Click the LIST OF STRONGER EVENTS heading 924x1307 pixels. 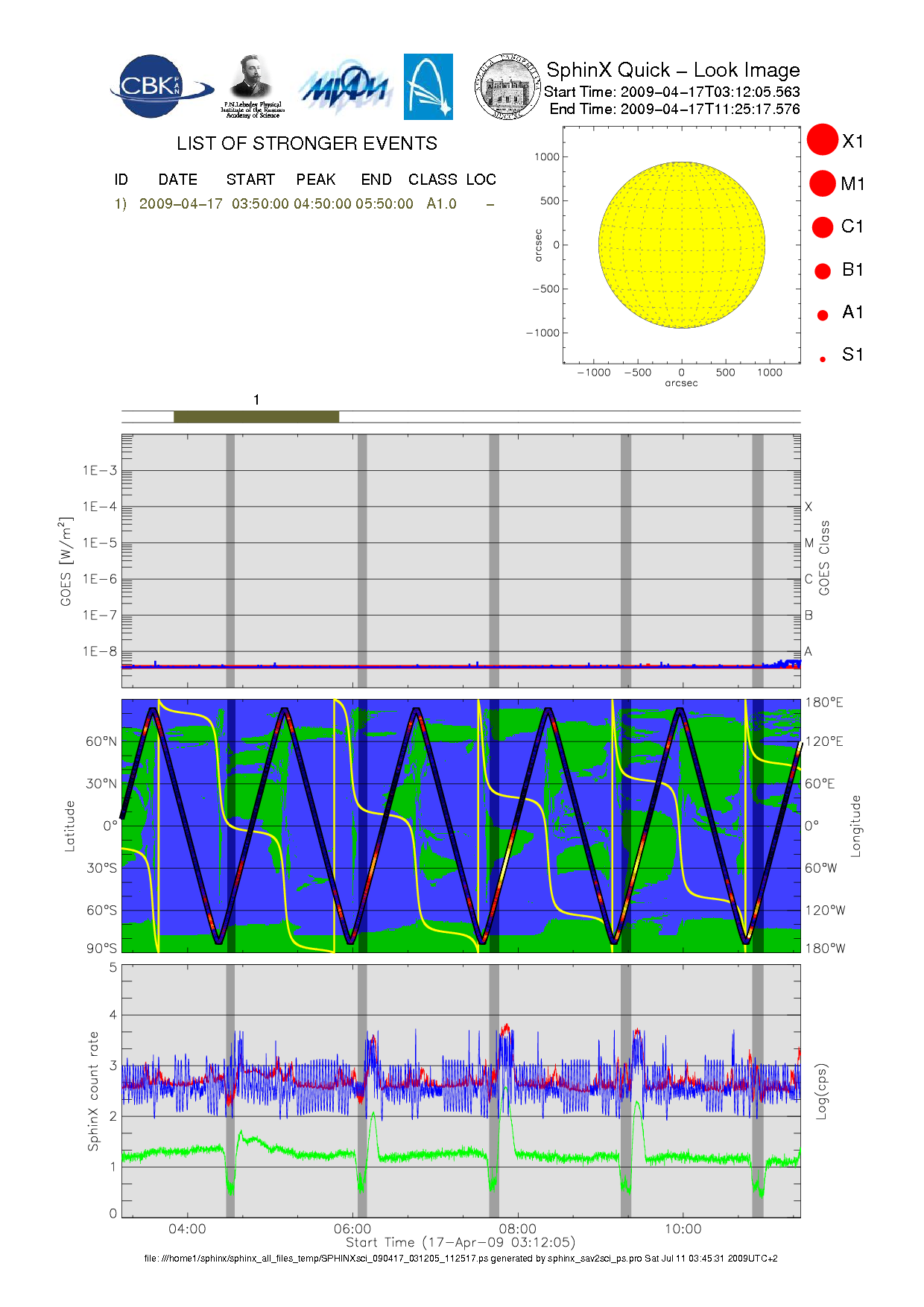tap(306, 144)
